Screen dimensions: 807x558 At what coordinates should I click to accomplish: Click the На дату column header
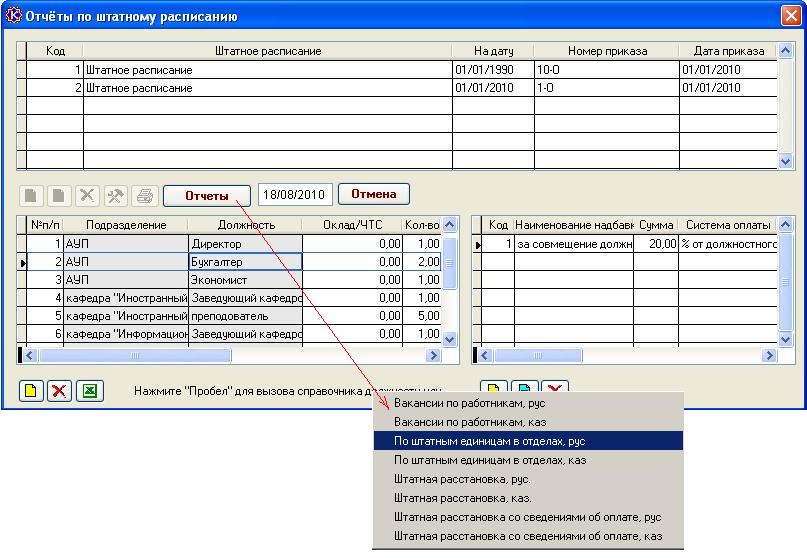click(x=494, y=51)
